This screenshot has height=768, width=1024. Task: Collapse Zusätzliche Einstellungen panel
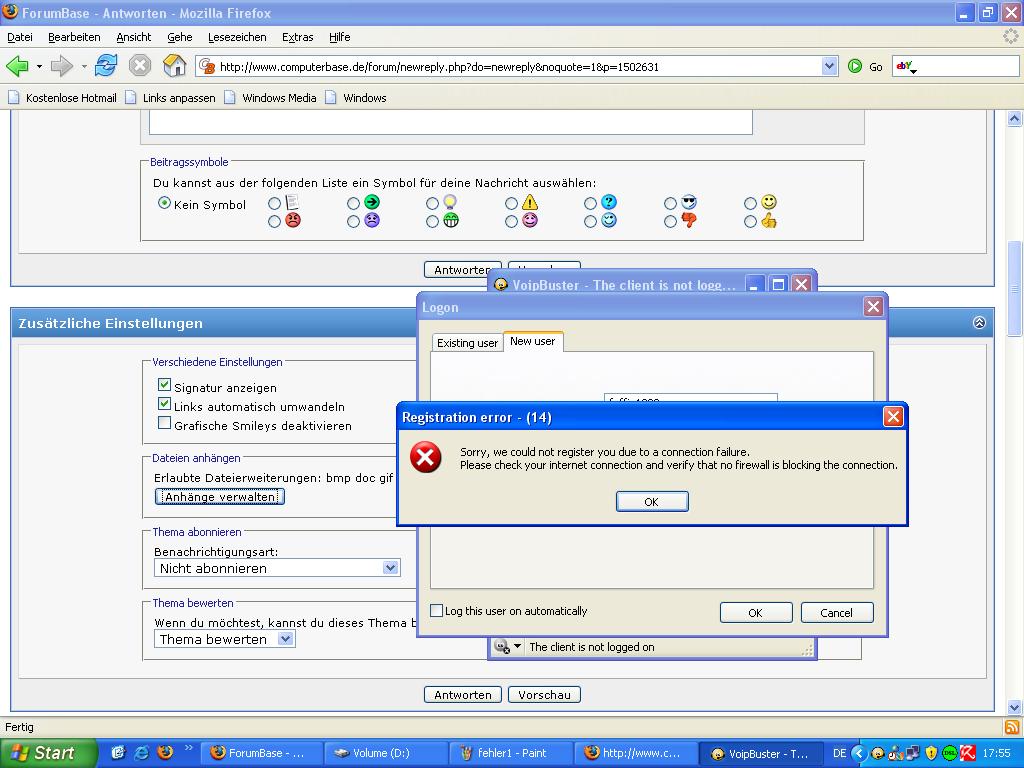(x=979, y=323)
